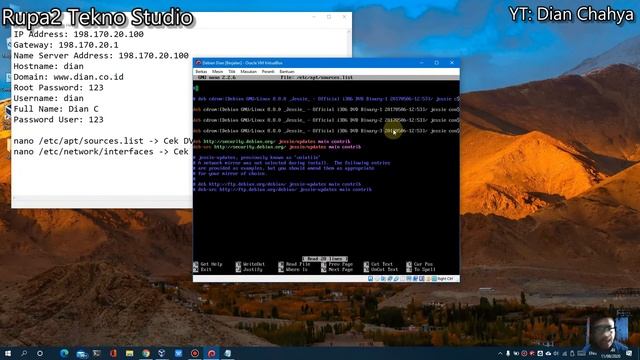Click the 'Username: dian' line in Notepad
This screenshot has height=360, width=640.
[48, 98]
